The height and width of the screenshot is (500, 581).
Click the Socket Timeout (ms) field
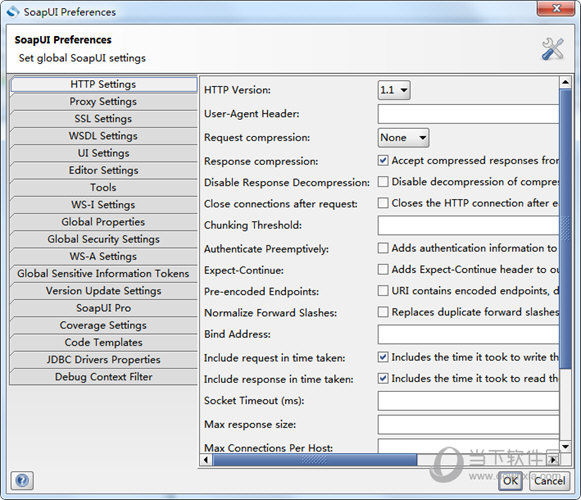[468, 401]
